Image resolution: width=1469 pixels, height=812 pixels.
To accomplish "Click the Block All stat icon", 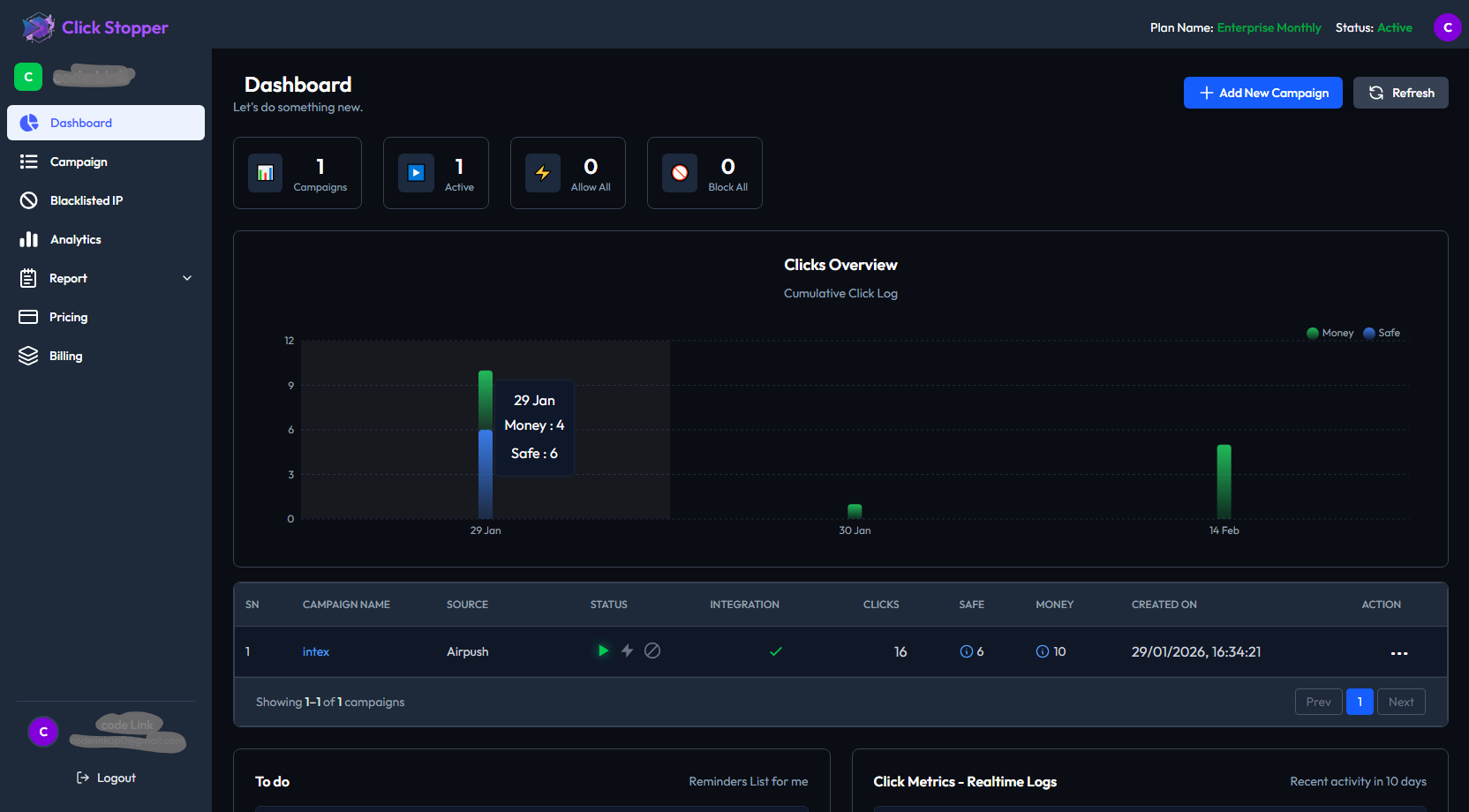I will 680,173.
